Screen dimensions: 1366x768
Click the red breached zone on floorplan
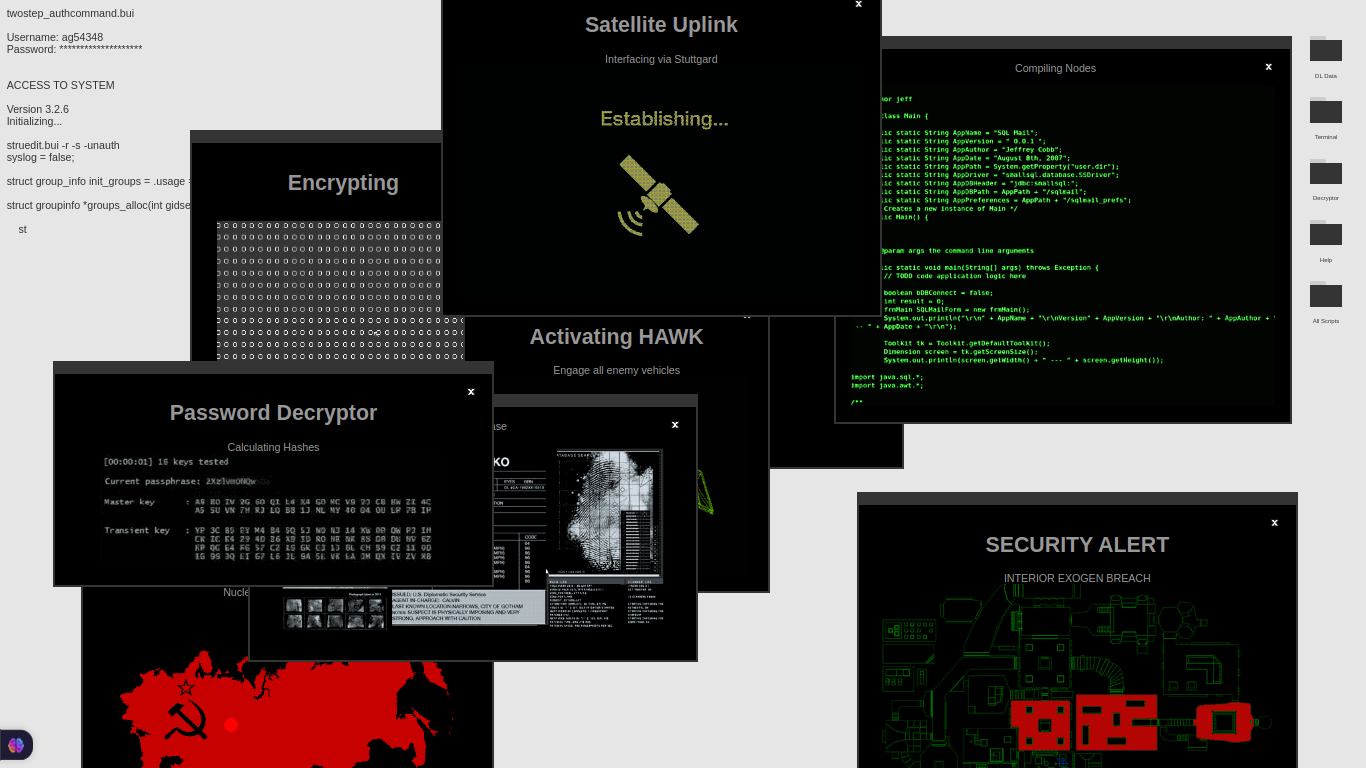coord(1115,722)
